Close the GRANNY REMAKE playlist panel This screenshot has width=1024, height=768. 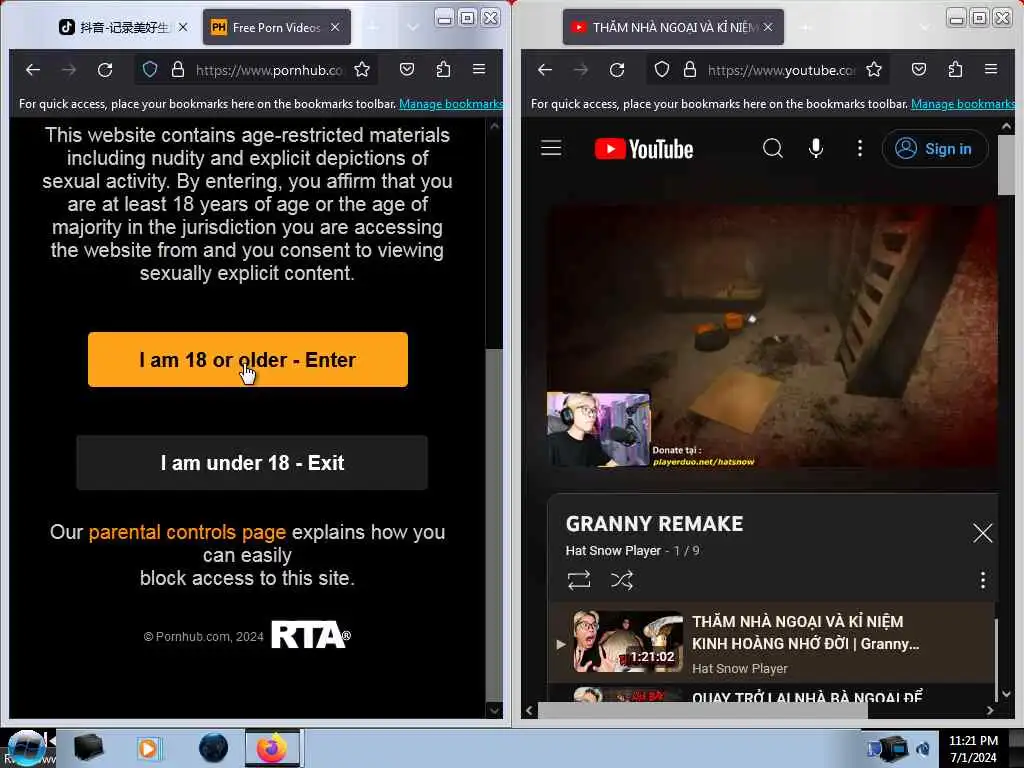[x=982, y=533]
